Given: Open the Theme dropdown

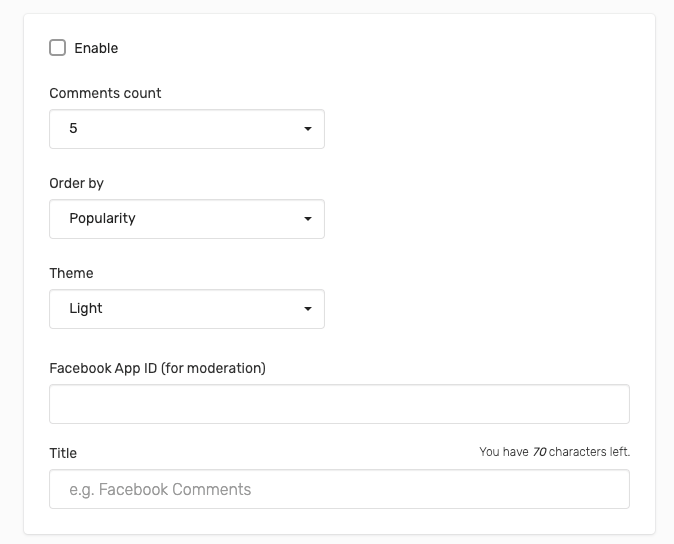Looking at the screenshot, I should point(187,309).
